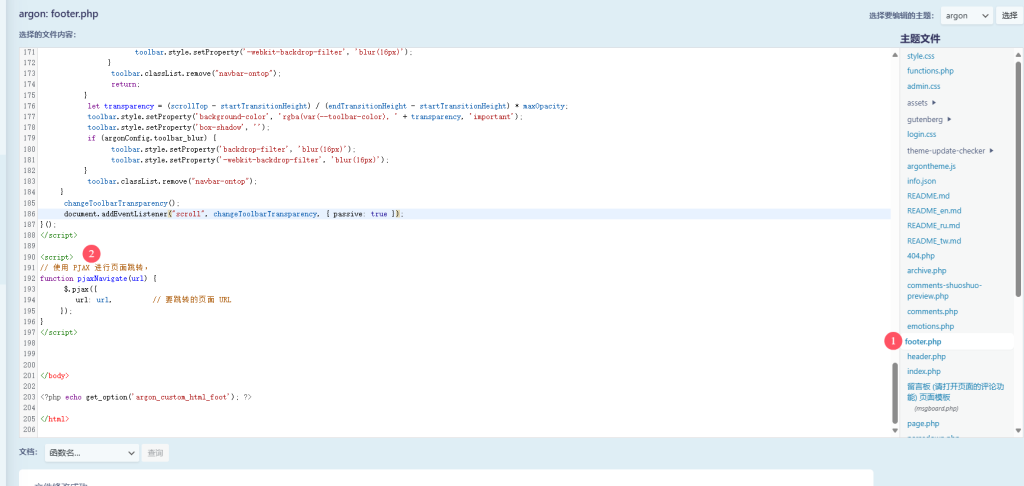1024x486 pixels.
Task: Click line 185 changeToolbarTransparency call
Action: (x=121, y=203)
